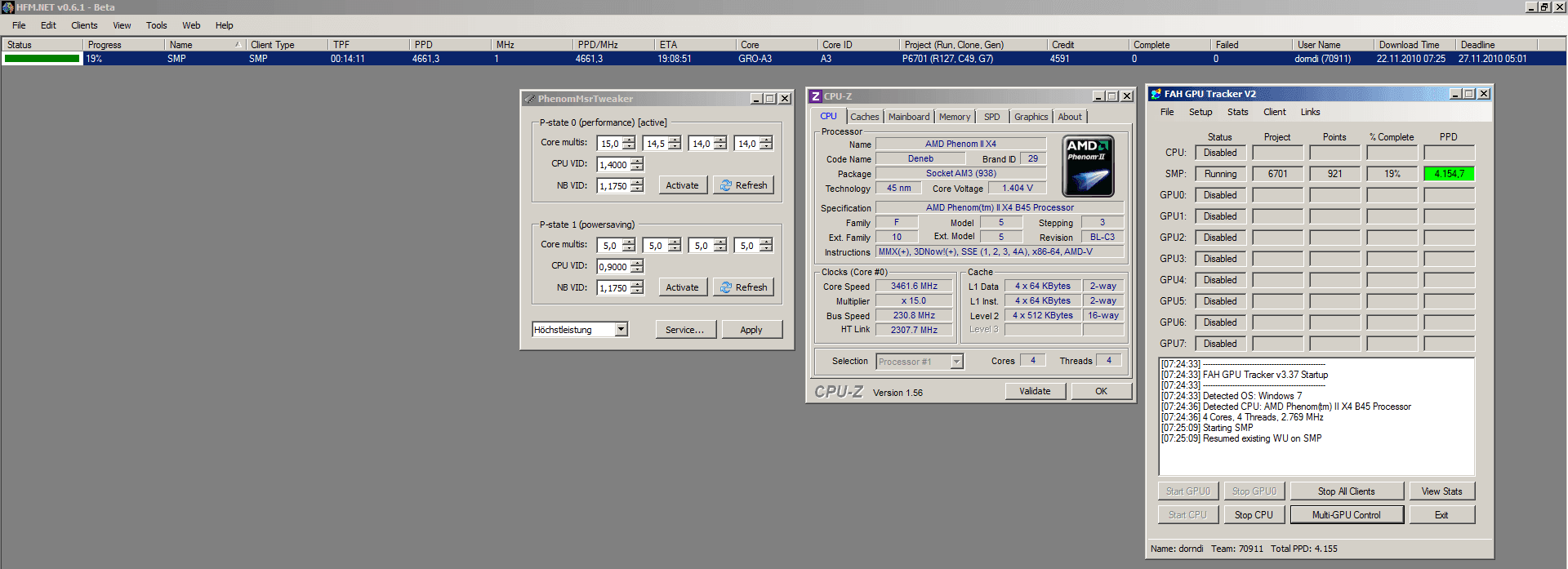The height and width of the screenshot is (569, 1568).
Task: Select the SMP client row progress bar
Action: click(42, 59)
